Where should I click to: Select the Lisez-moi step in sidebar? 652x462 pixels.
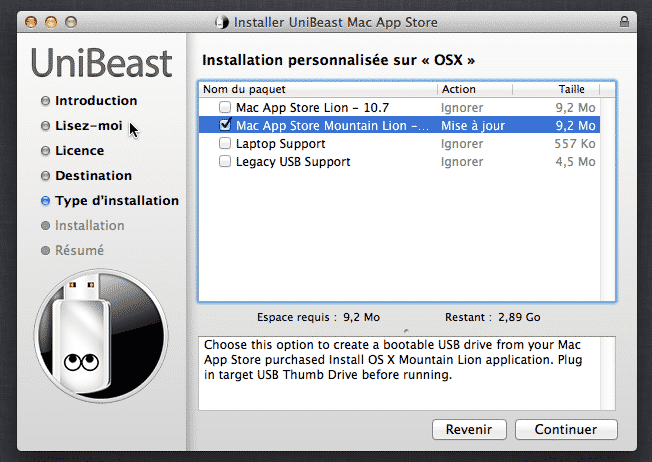[x=89, y=126]
